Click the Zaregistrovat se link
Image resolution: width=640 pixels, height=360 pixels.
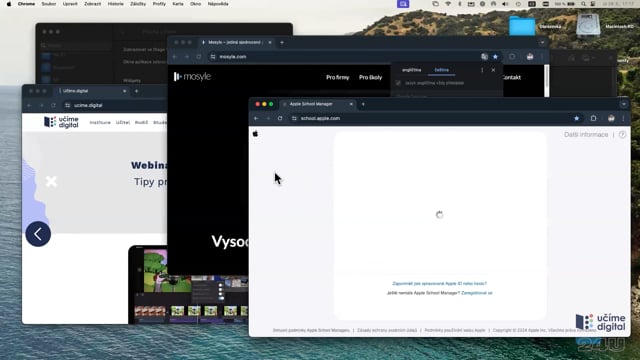coord(477,293)
